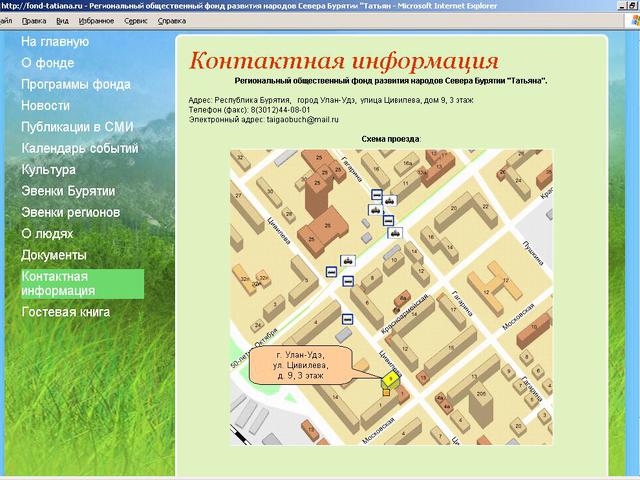Click the Пушкина street label on the map
640x480 pixels.
click(x=533, y=253)
